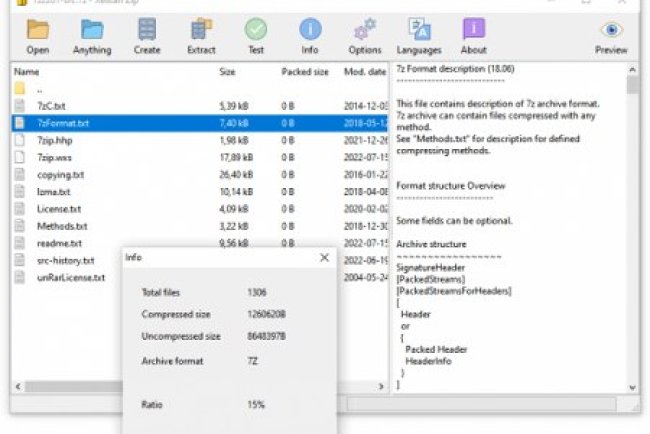This screenshot has width=650, height=434.
Task: Click the 17,89 kB size value
Action: pos(236,158)
